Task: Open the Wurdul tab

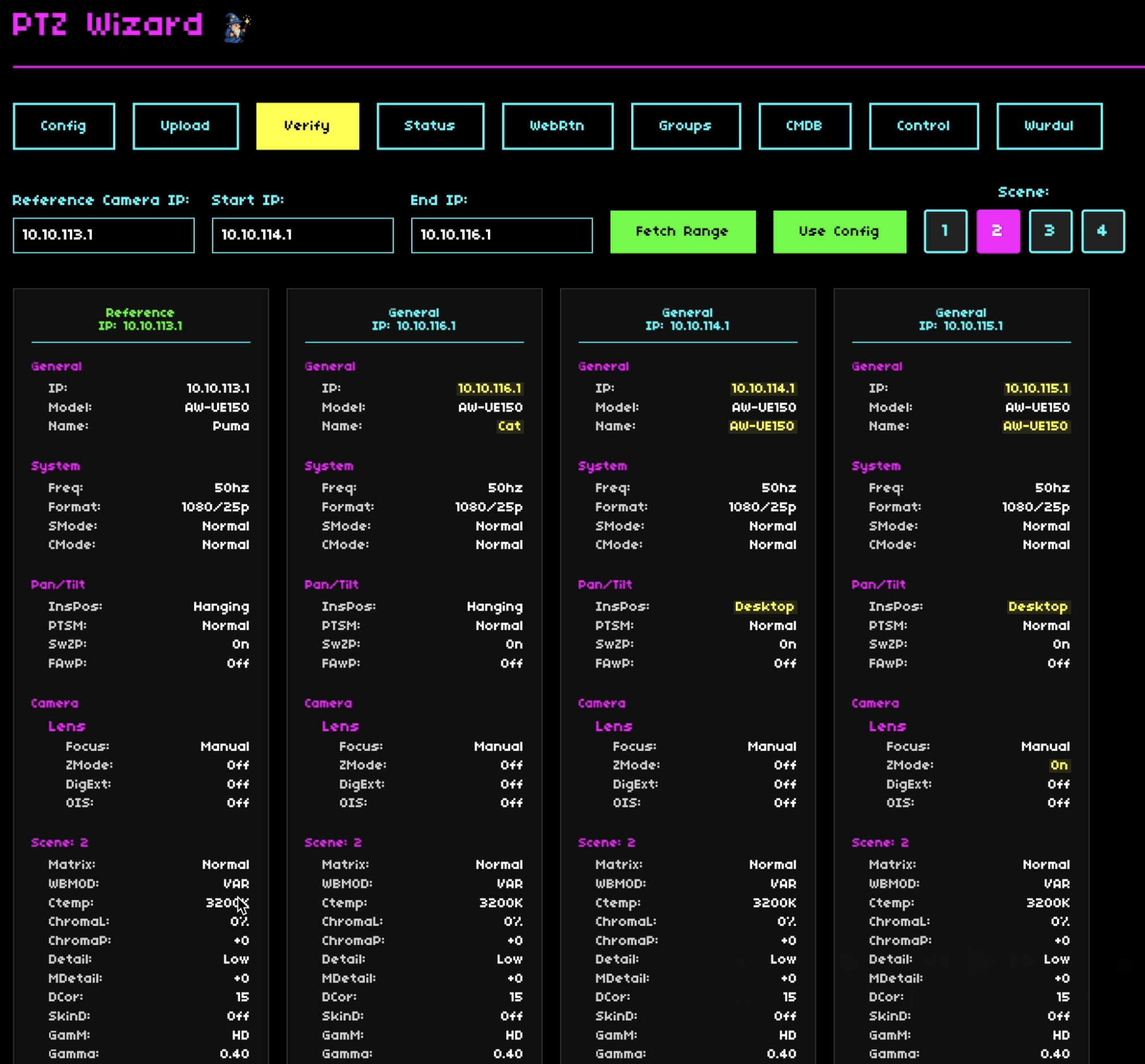Action: pos(1050,126)
